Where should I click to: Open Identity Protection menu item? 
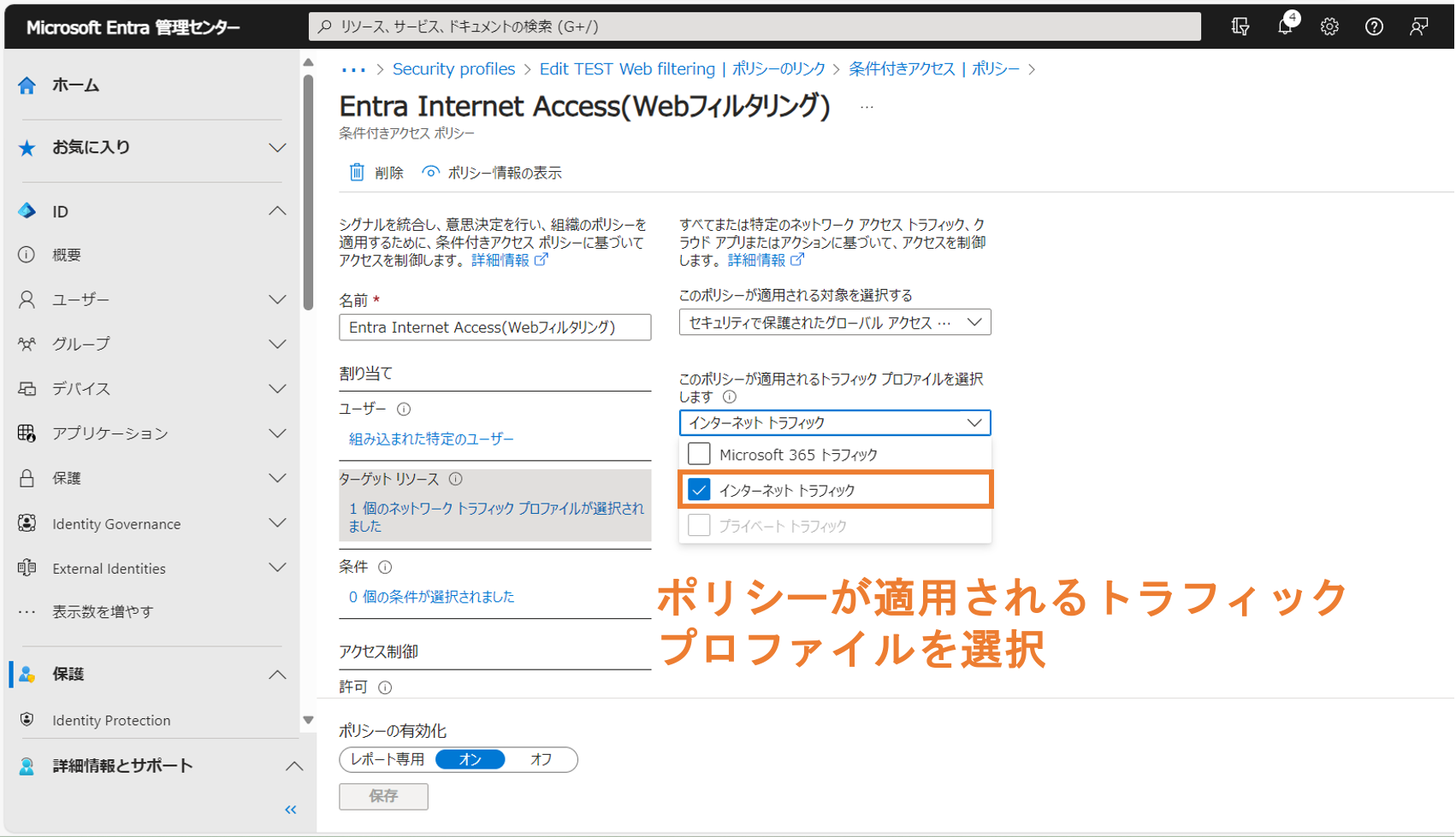point(111,720)
